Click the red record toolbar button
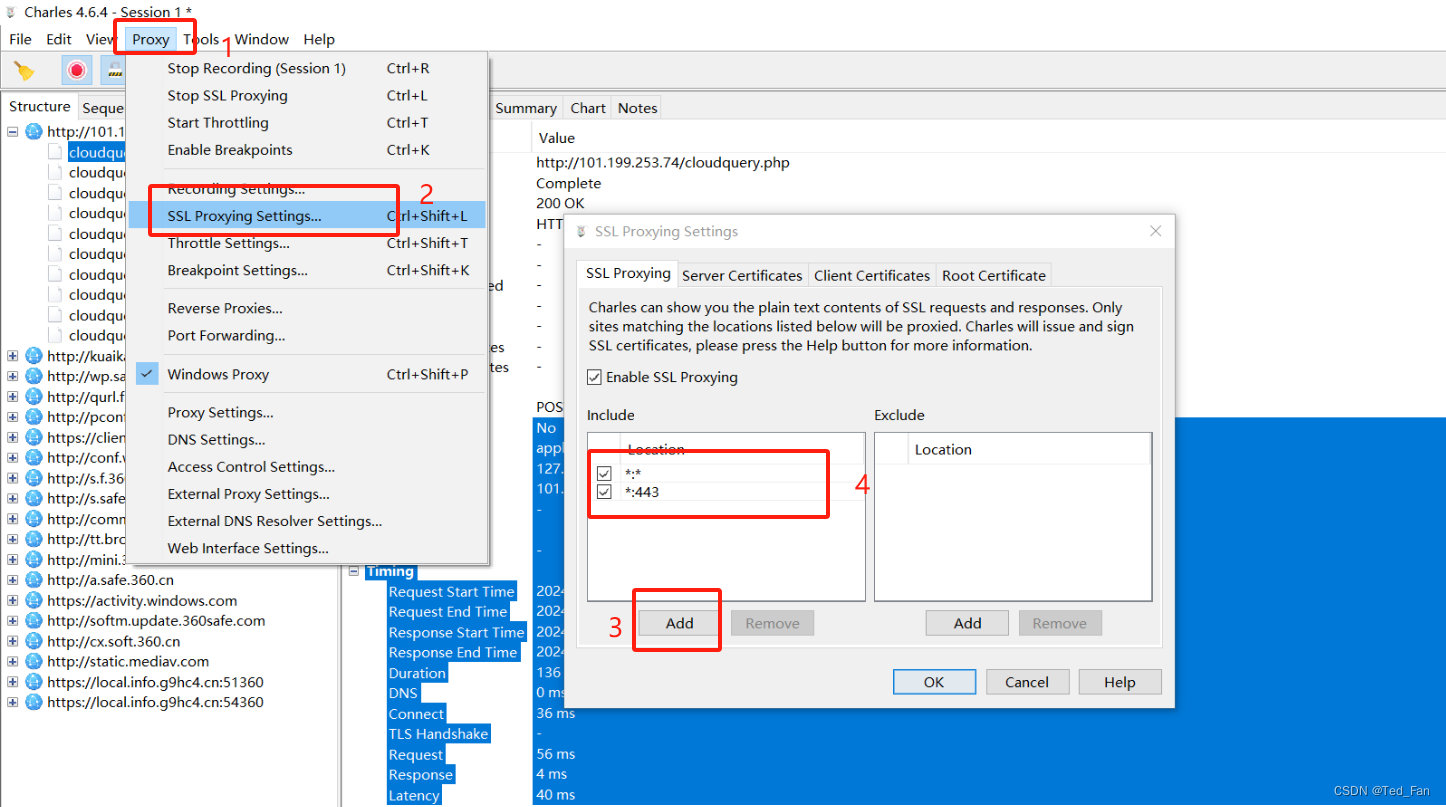Image resolution: width=1446 pixels, height=807 pixels. [x=77, y=70]
